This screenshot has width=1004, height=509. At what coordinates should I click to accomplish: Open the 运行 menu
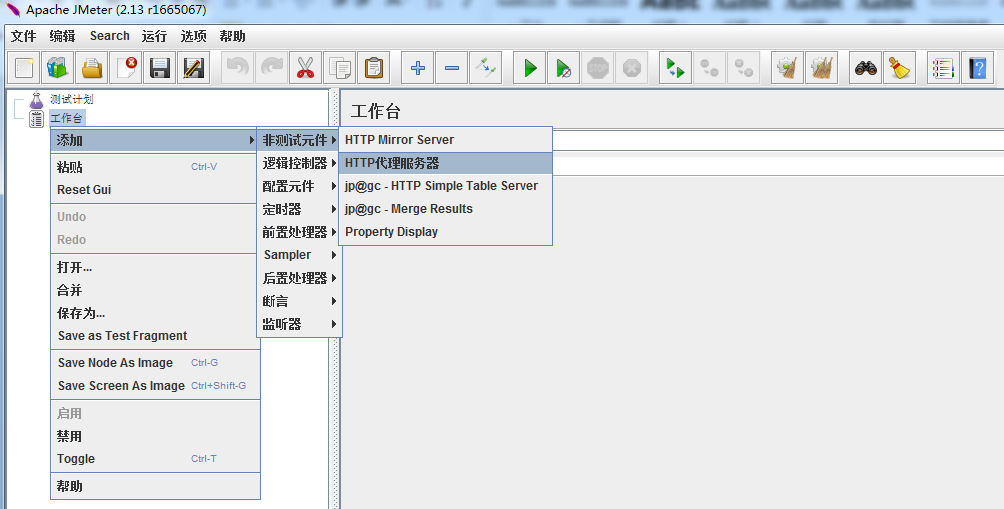[x=154, y=36]
